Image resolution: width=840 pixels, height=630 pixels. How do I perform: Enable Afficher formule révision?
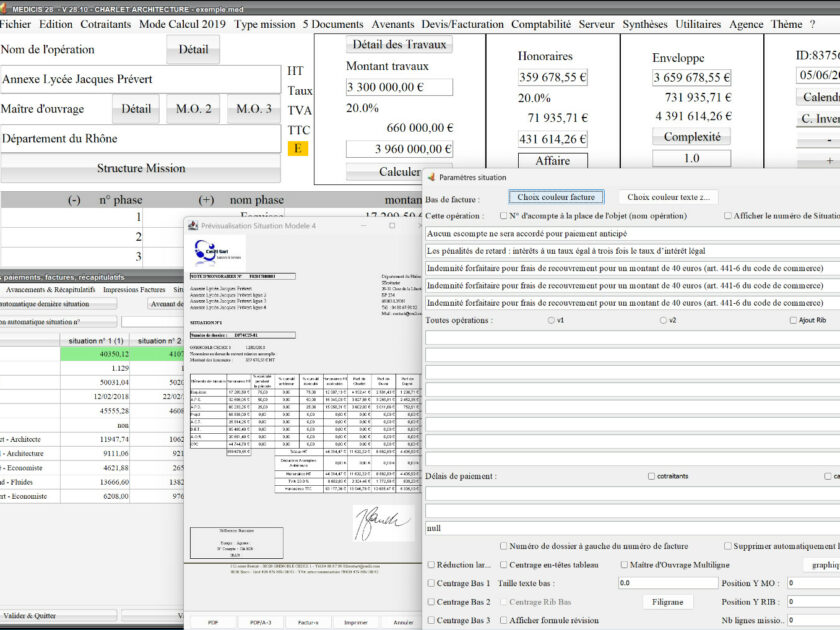pos(504,620)
